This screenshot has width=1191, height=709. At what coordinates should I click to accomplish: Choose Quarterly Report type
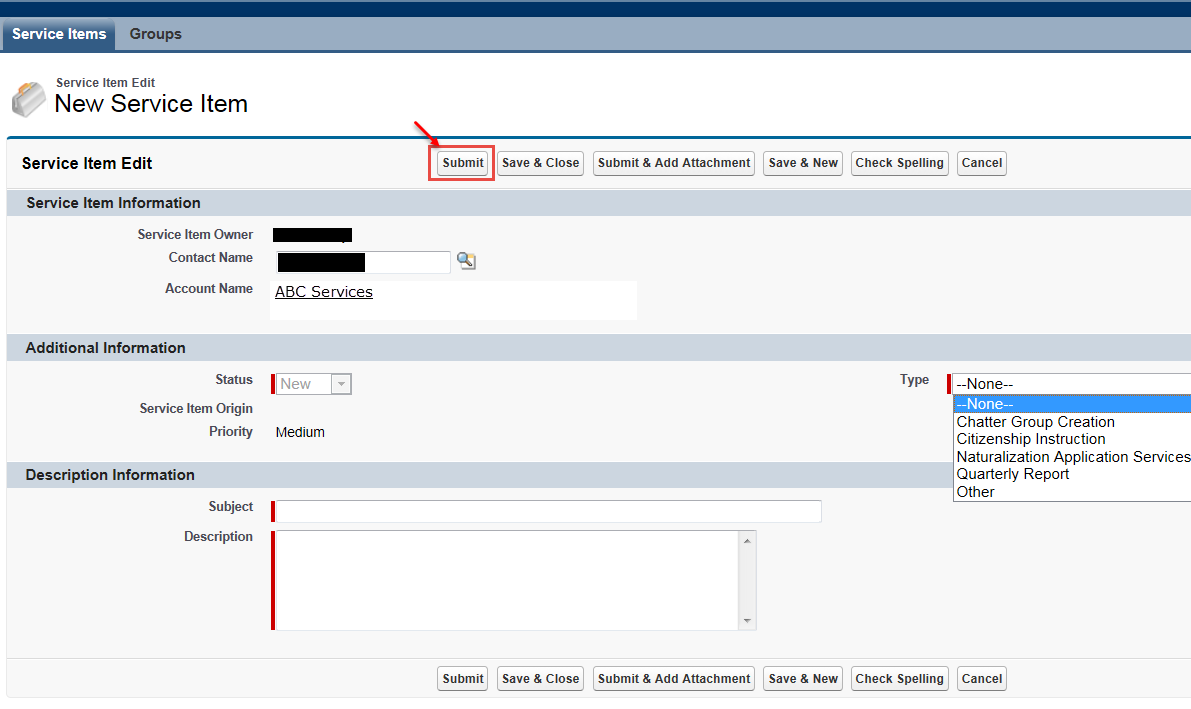coord(1072,474)
